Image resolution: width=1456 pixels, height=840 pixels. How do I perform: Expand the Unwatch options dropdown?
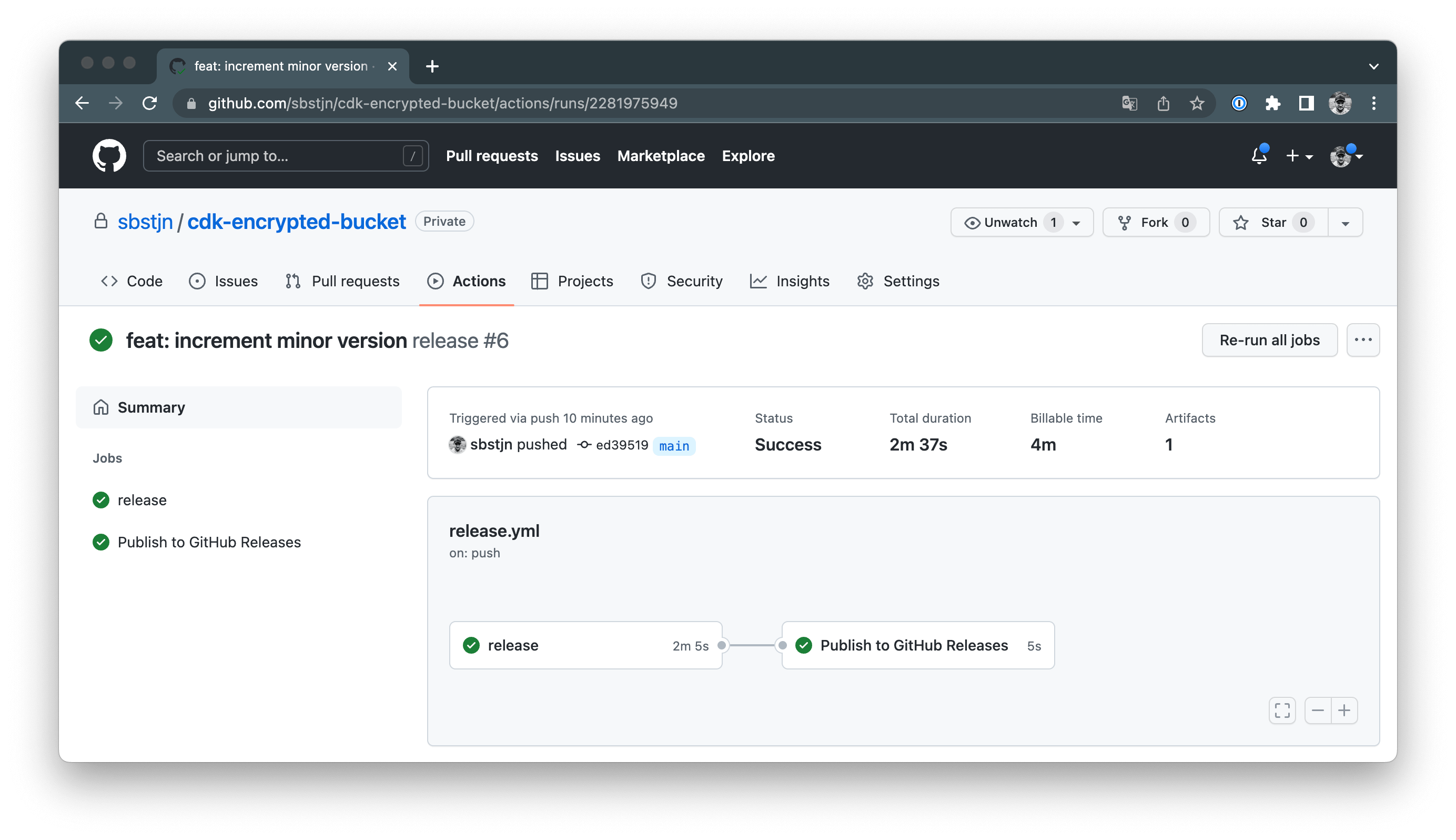1077,222
